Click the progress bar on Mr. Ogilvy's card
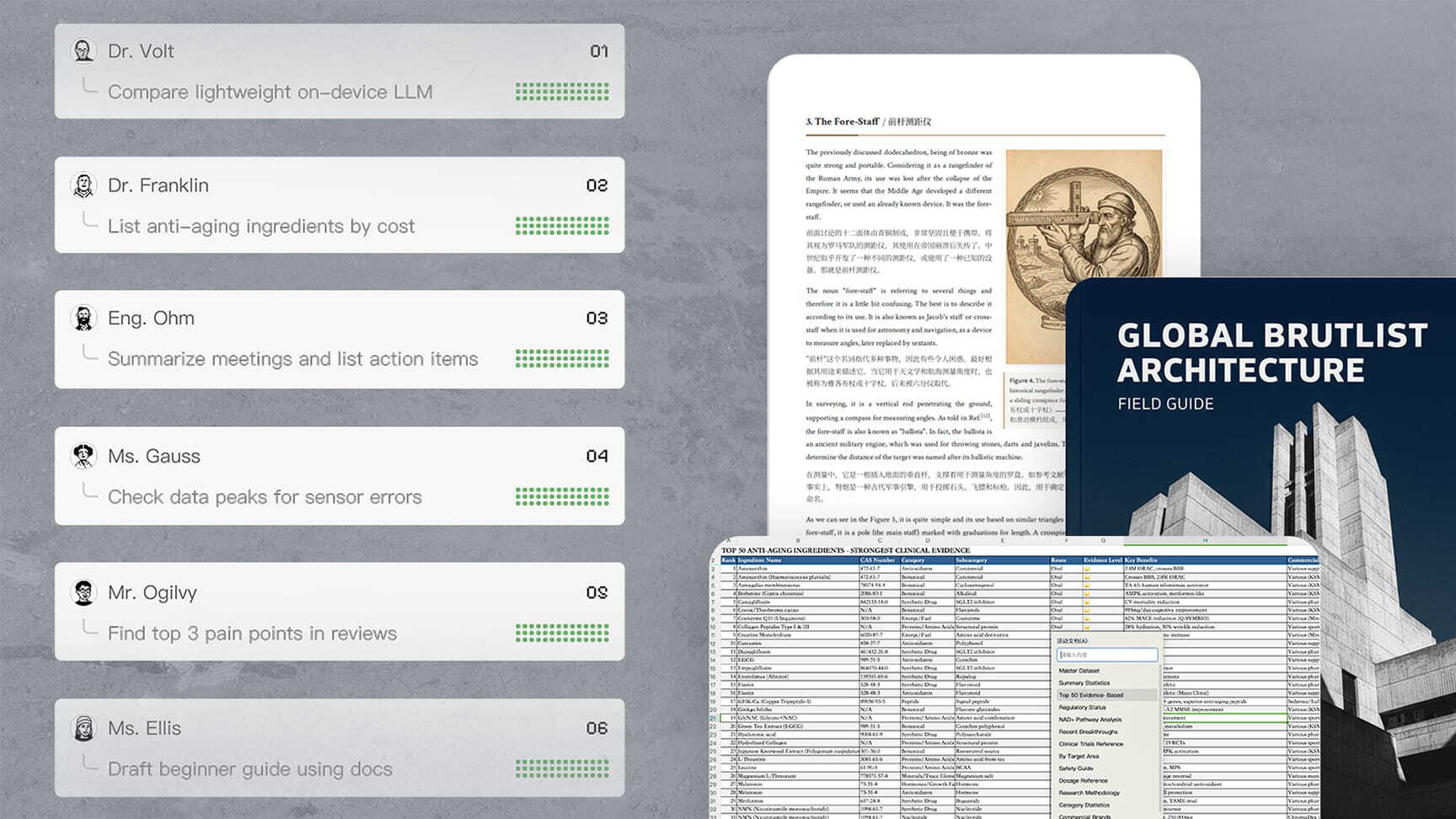The height and width of the screenshot is (819, 1456). pos(562,634)
